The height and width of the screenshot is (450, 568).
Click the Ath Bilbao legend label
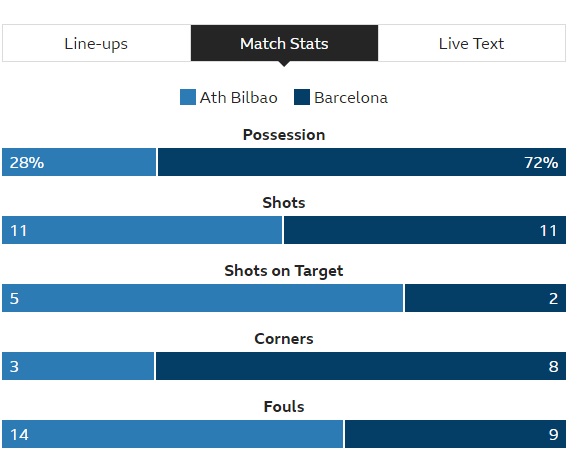coord(239,98)
